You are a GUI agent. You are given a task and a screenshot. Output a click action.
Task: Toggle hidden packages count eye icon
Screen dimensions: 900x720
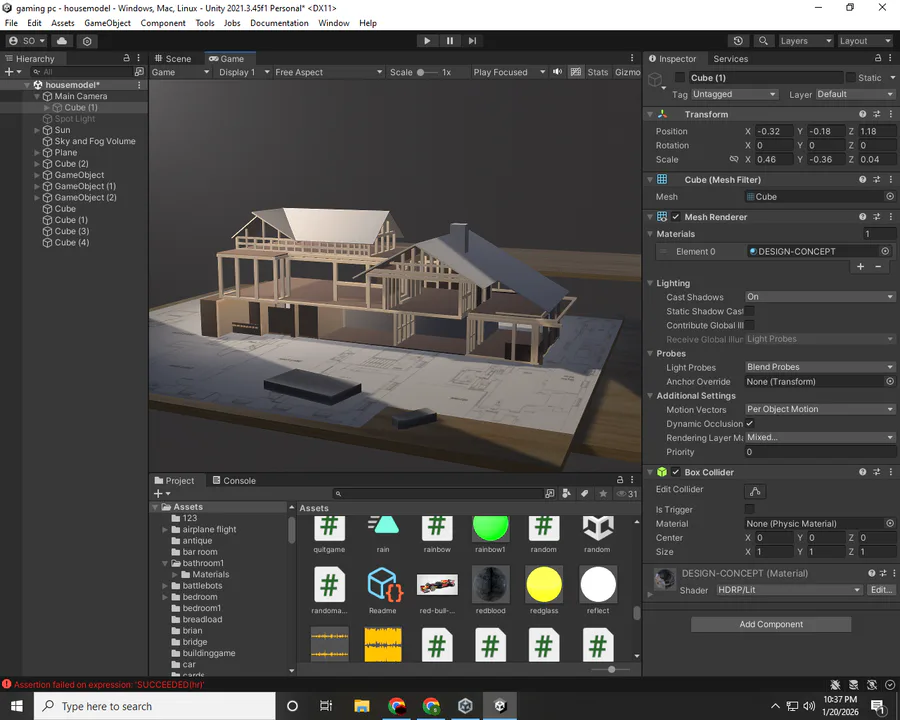627,494
